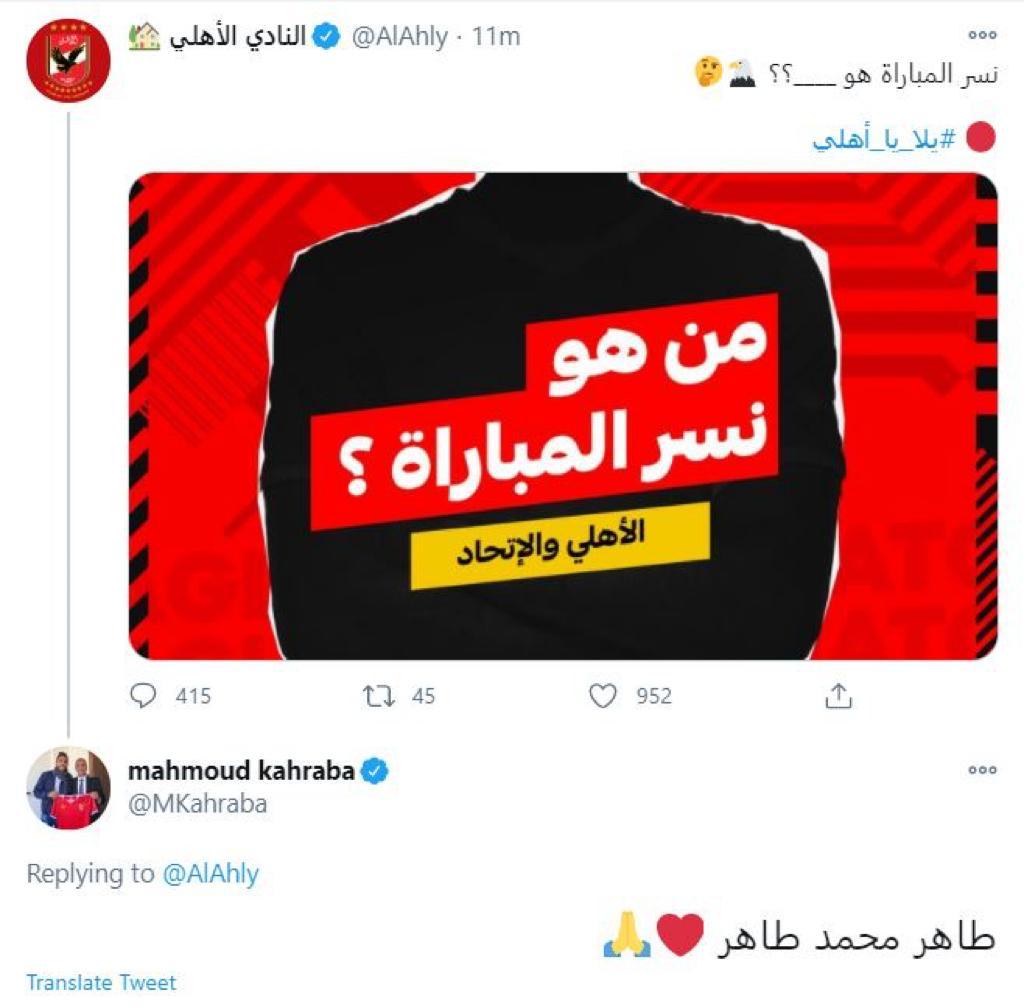The height and width of the screenshot is (1007, 1024).
Task: Open the #يلا_يا_أهلي hashtag
Action: pyautogui.click(x=884, y=138)
